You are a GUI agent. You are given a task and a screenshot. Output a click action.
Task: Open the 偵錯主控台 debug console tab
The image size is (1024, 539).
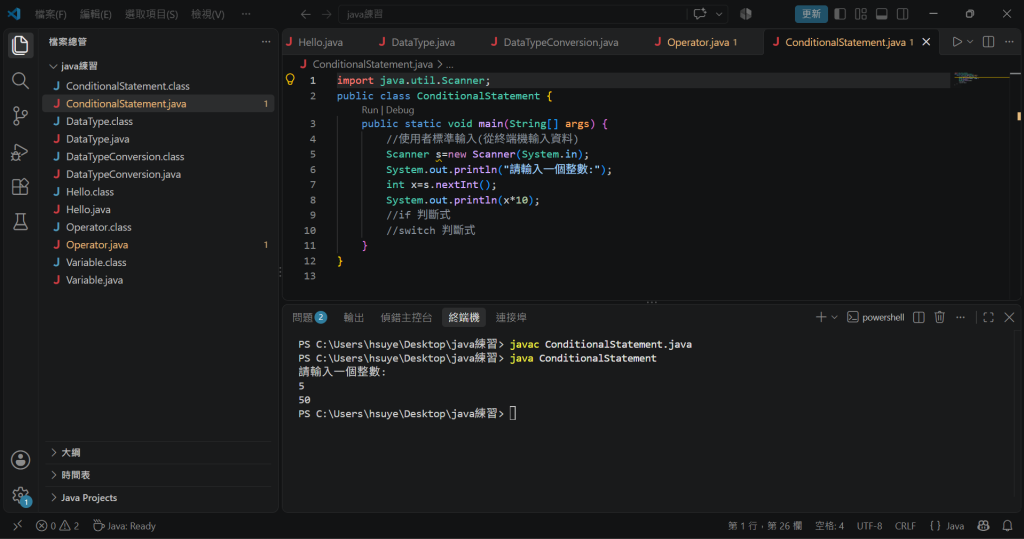[x=406, y=318]
